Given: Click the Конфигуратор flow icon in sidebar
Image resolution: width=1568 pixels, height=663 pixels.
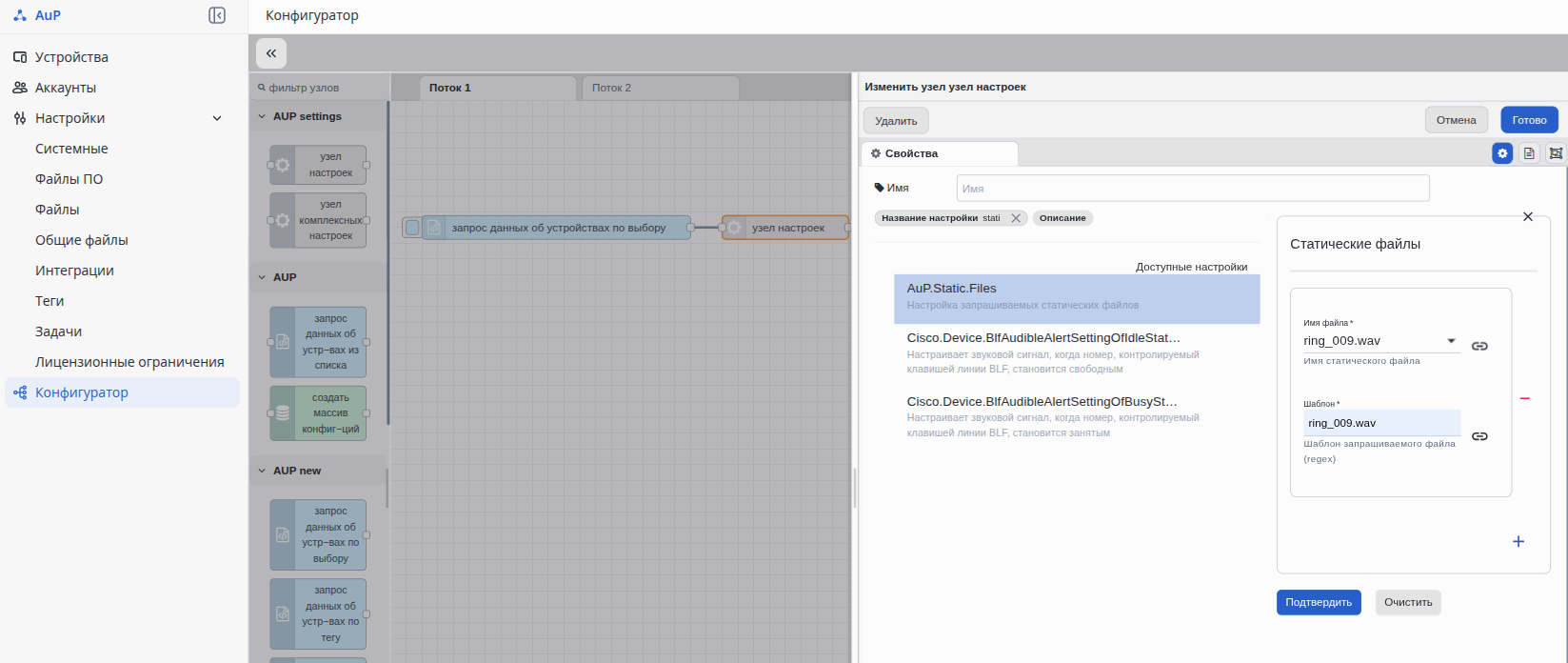Looking at the screenshot, I should pyautogui.click(x=20, y=392).
